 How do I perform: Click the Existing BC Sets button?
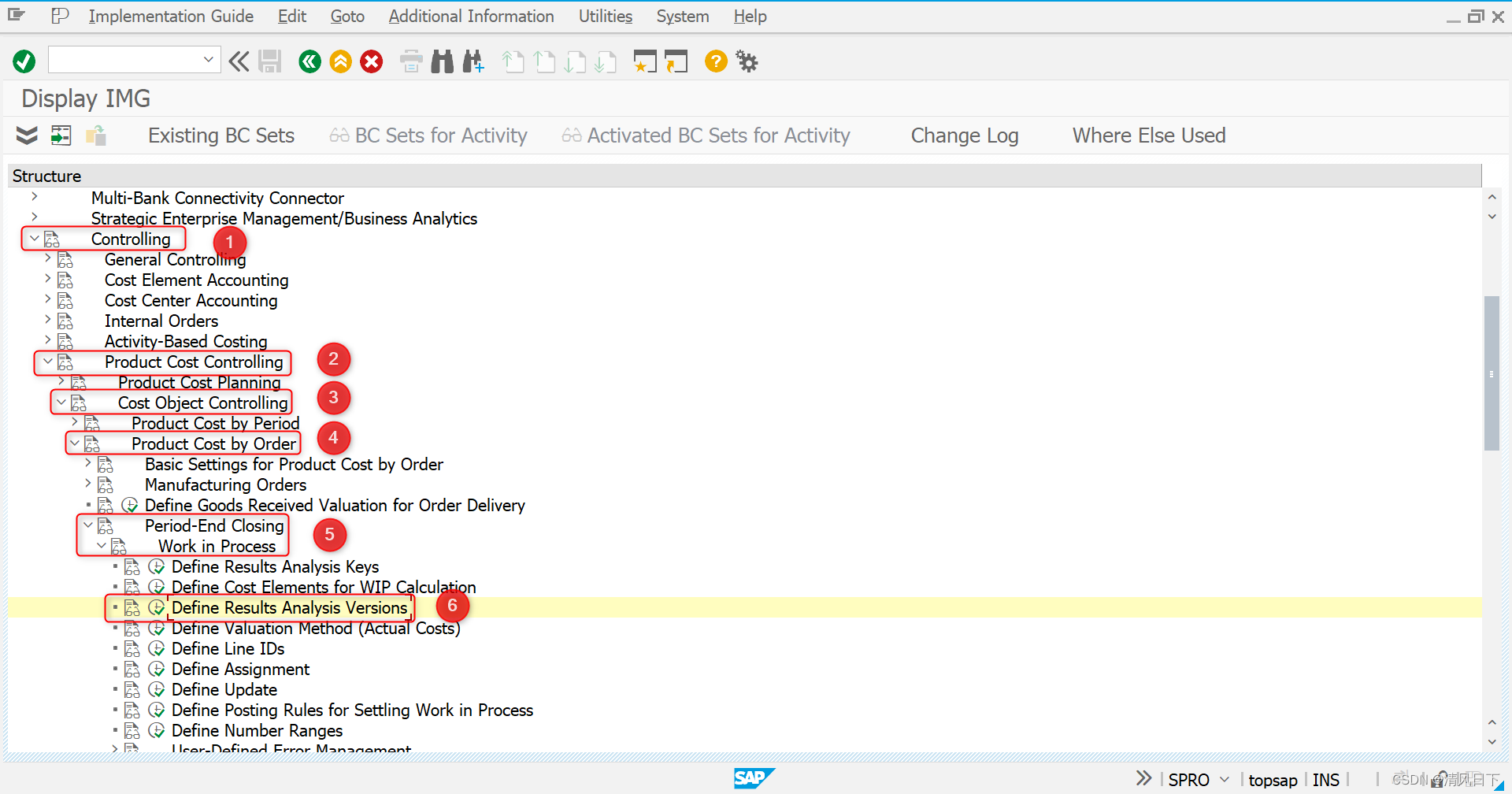[221, 135]
